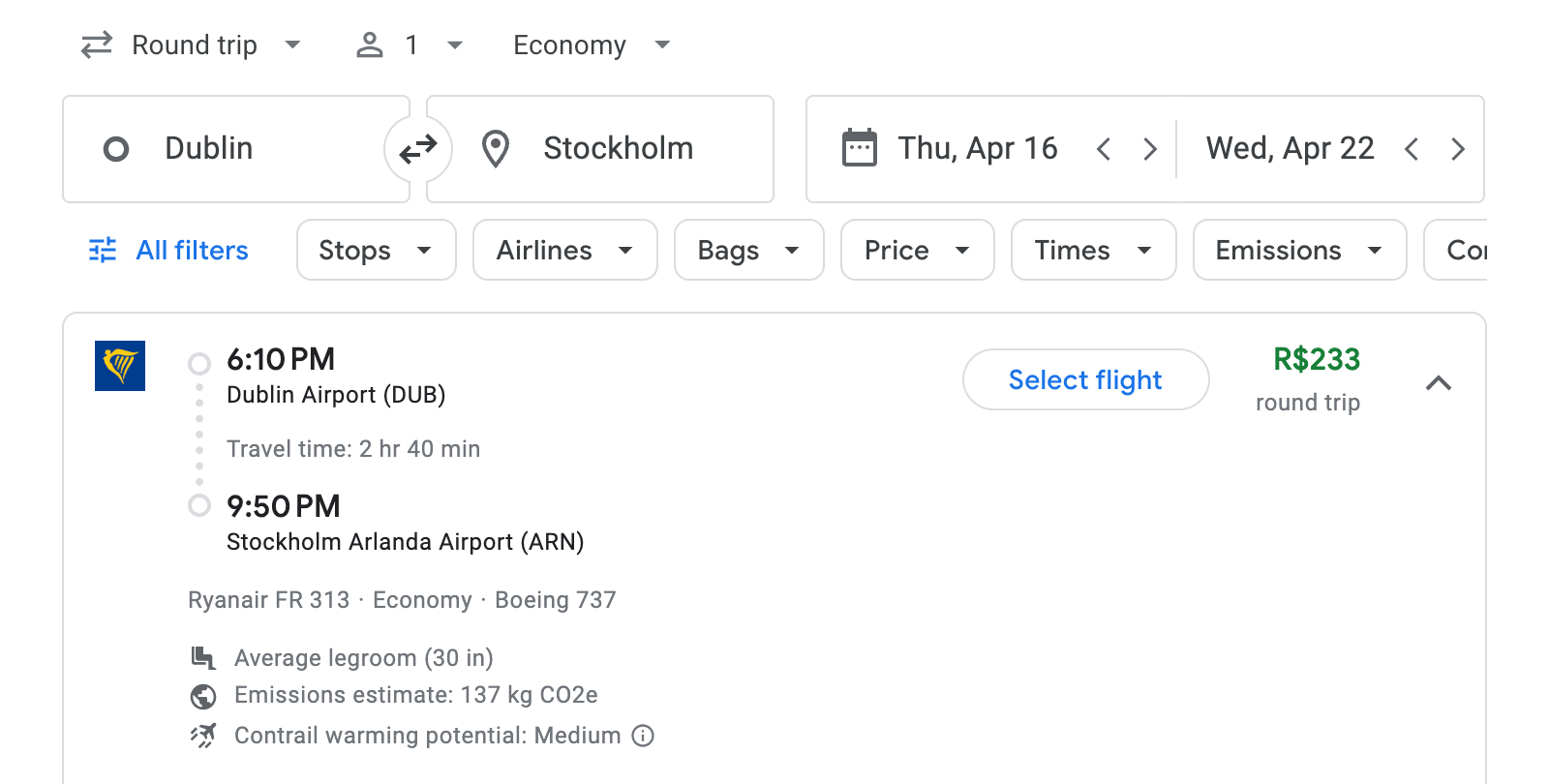
Task: Open the Economy cabin class dropdown
Action: pos(589,45)
